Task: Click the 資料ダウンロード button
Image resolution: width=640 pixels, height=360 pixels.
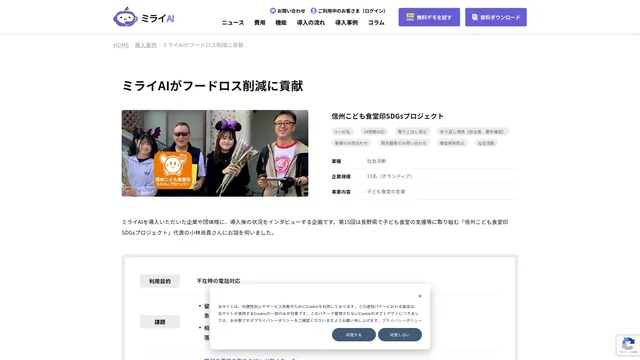Action: tap(496, 17)
